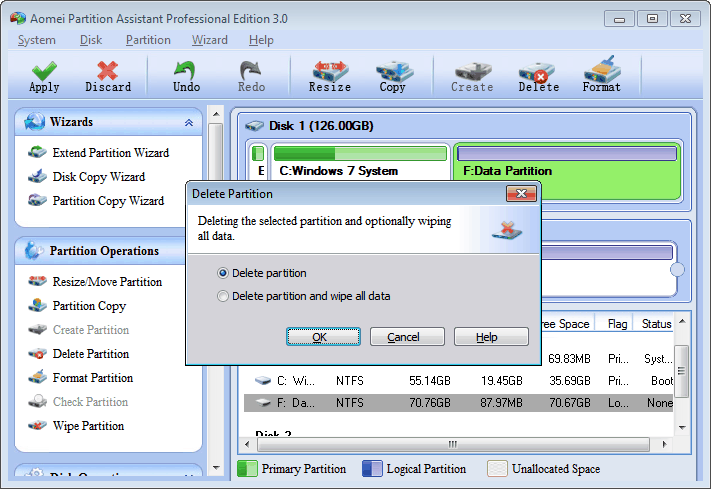Click the sidebar scroll down arrow
711x489 pixels.
pos(216,467)
